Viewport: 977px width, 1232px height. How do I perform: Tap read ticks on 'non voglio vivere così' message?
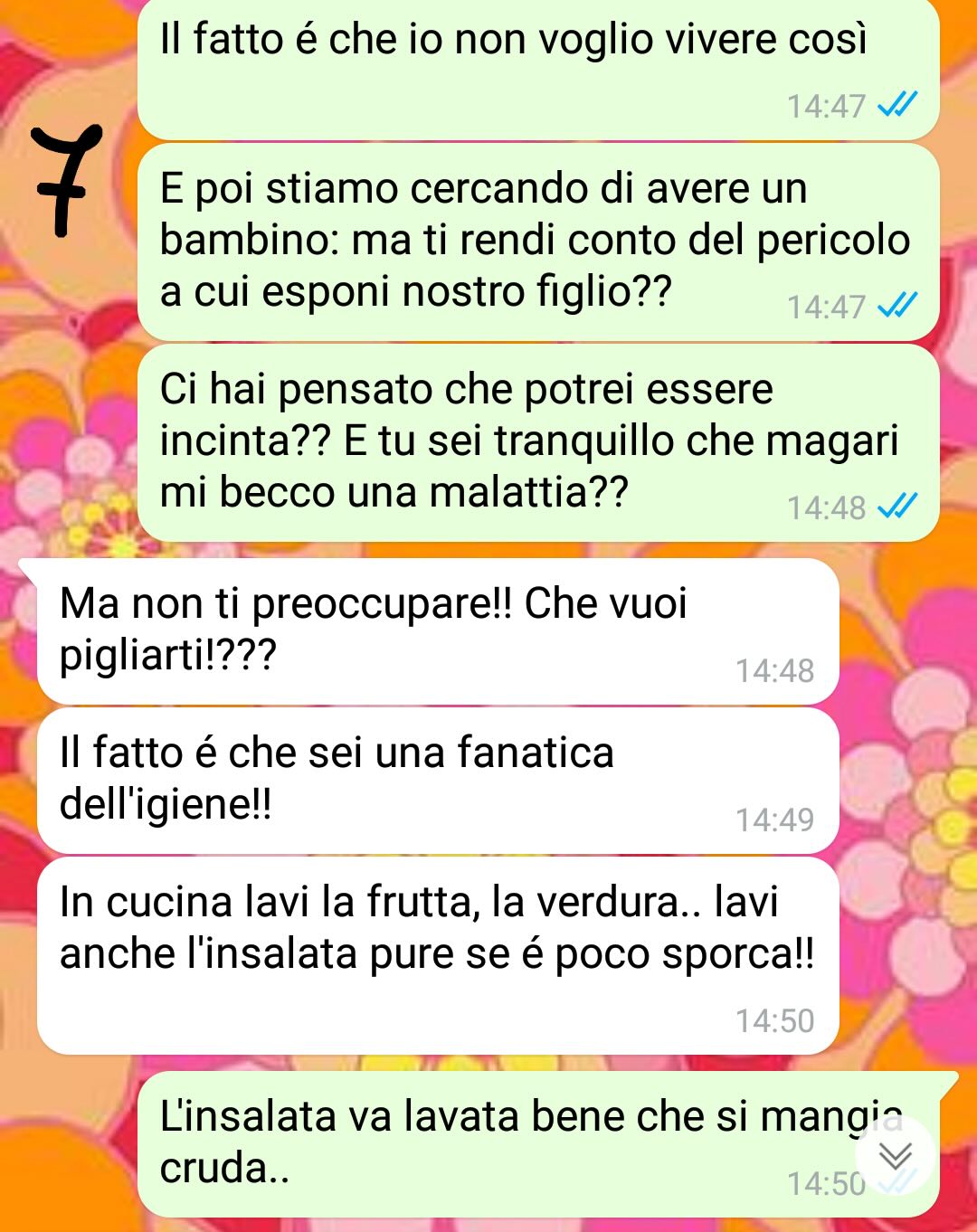(x=898, y=106)
